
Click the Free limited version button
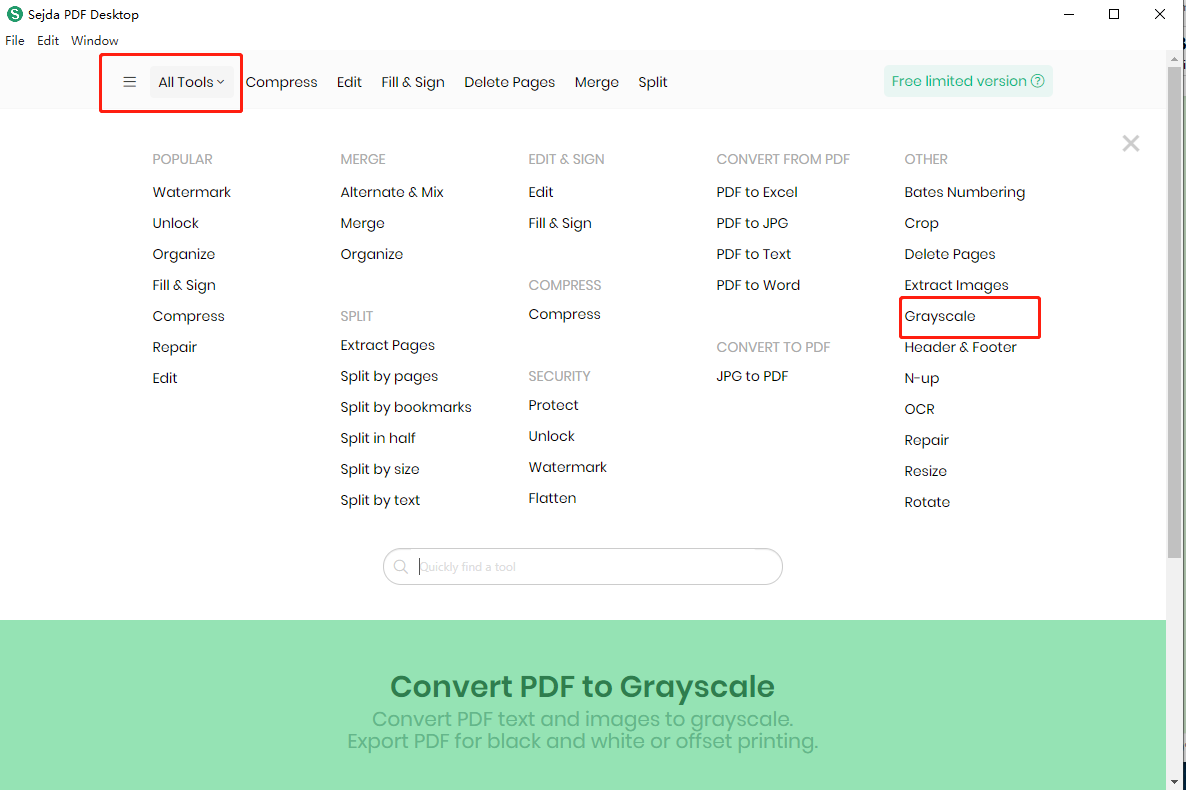(968, 81)
